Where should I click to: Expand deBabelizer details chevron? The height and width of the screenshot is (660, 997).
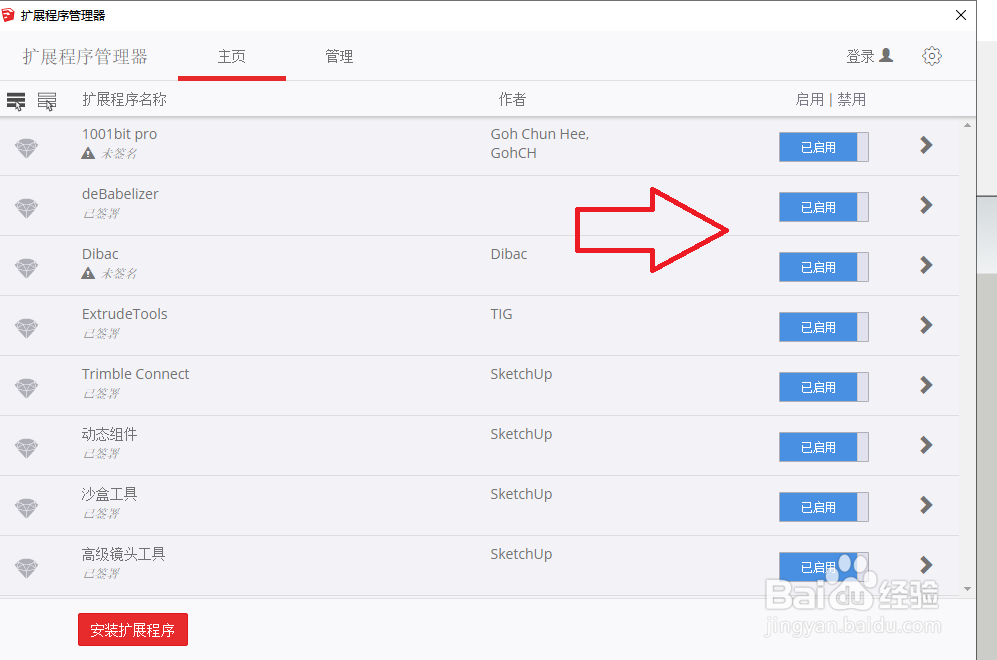[926, 205]
